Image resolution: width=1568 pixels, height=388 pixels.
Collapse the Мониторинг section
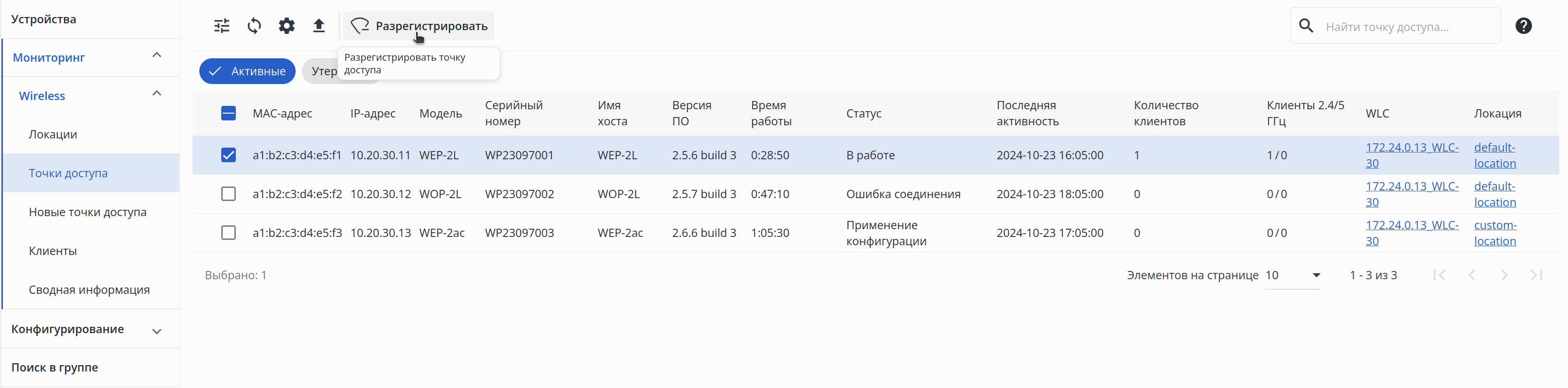pyautogui.click(x=157, y=55)
